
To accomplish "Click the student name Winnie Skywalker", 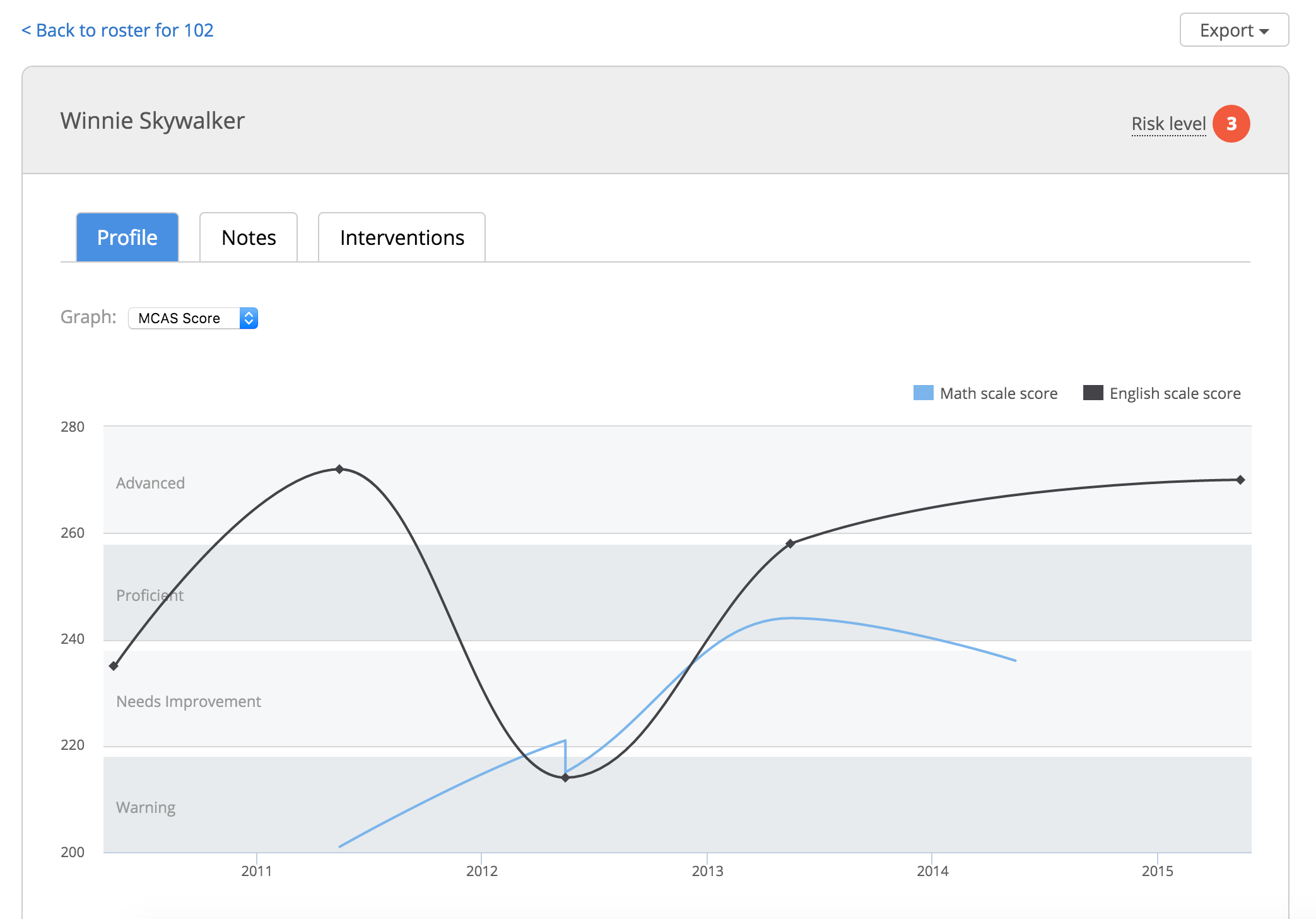I will click(x=153, y=121).
